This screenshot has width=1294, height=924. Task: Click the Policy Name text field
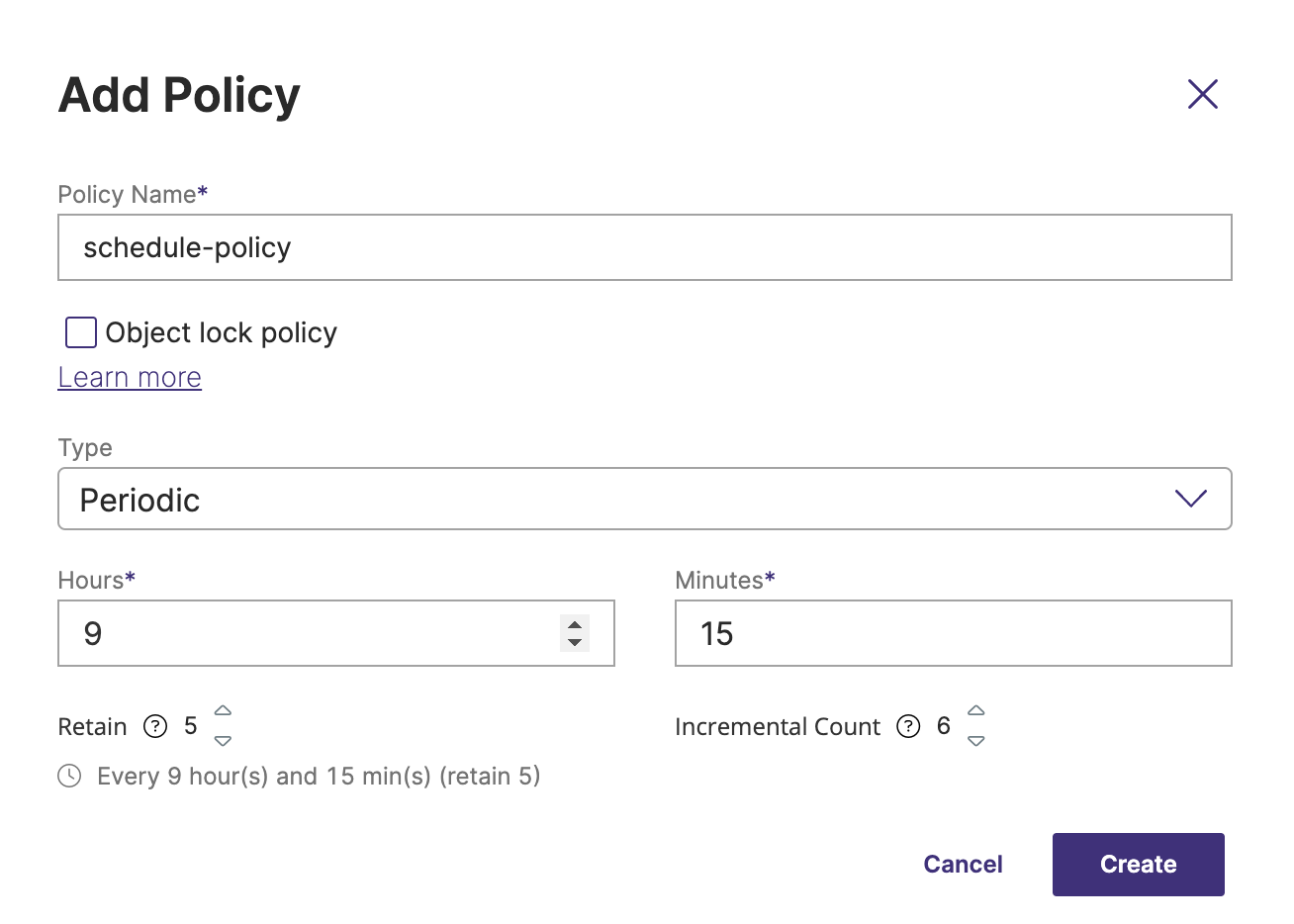pos(644,247)
